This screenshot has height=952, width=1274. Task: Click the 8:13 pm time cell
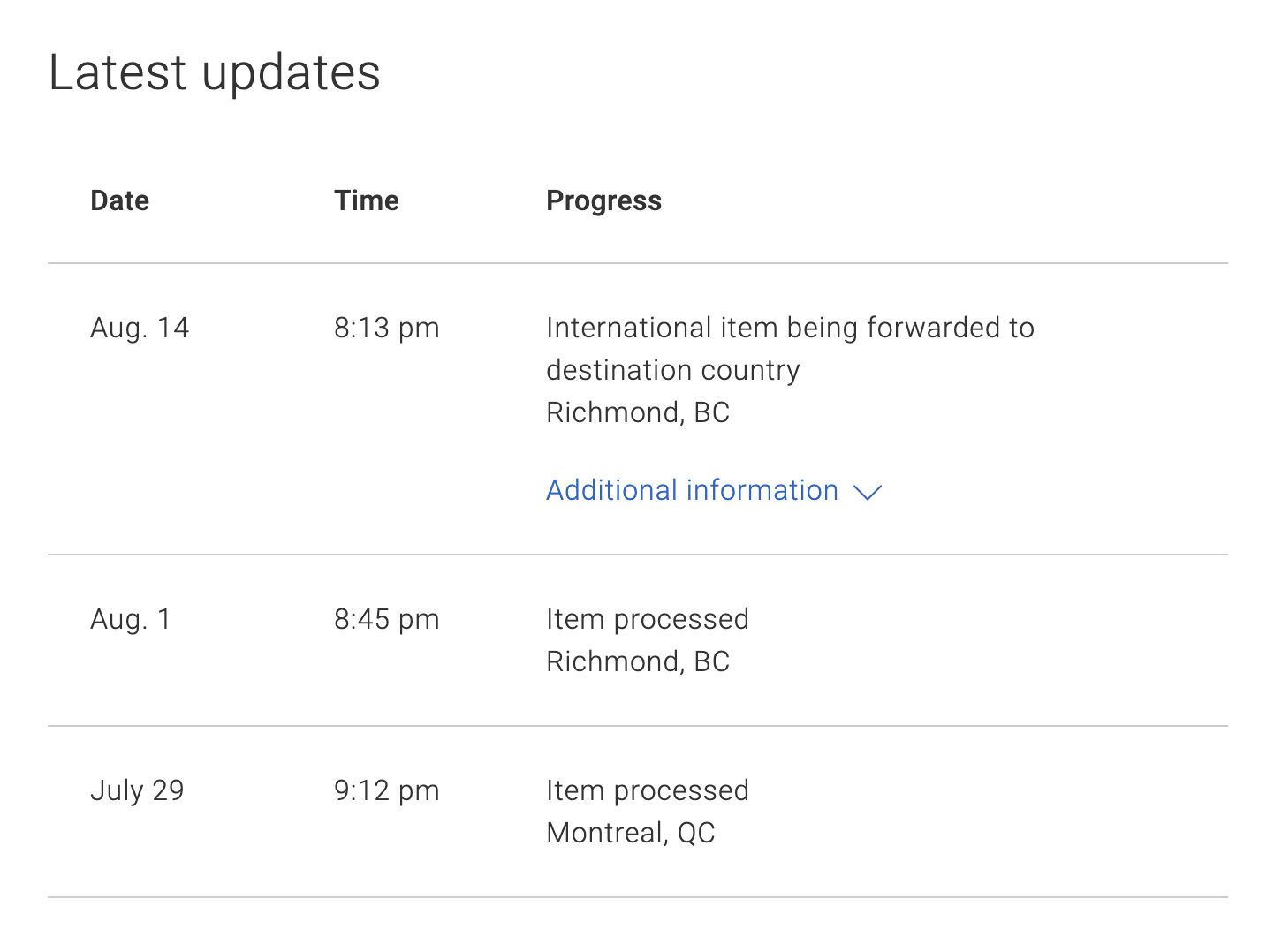tap(386, 329)
